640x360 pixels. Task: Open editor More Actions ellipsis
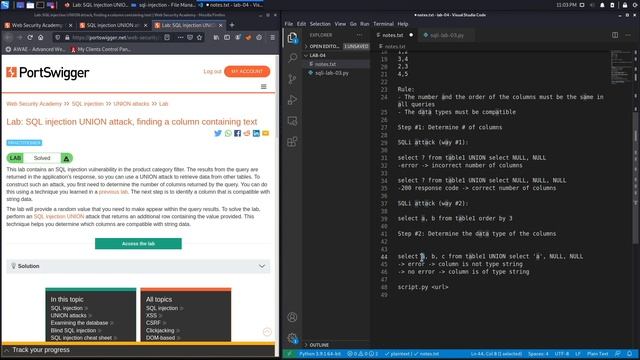click(x=628, y=35)
